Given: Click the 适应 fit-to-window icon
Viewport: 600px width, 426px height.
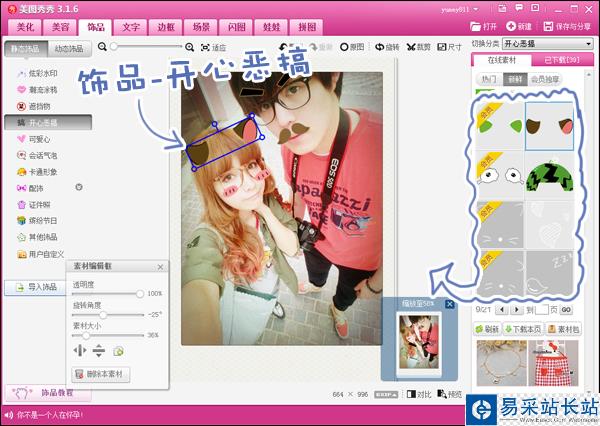Looking at the screenshot, I should pos(205,47).
